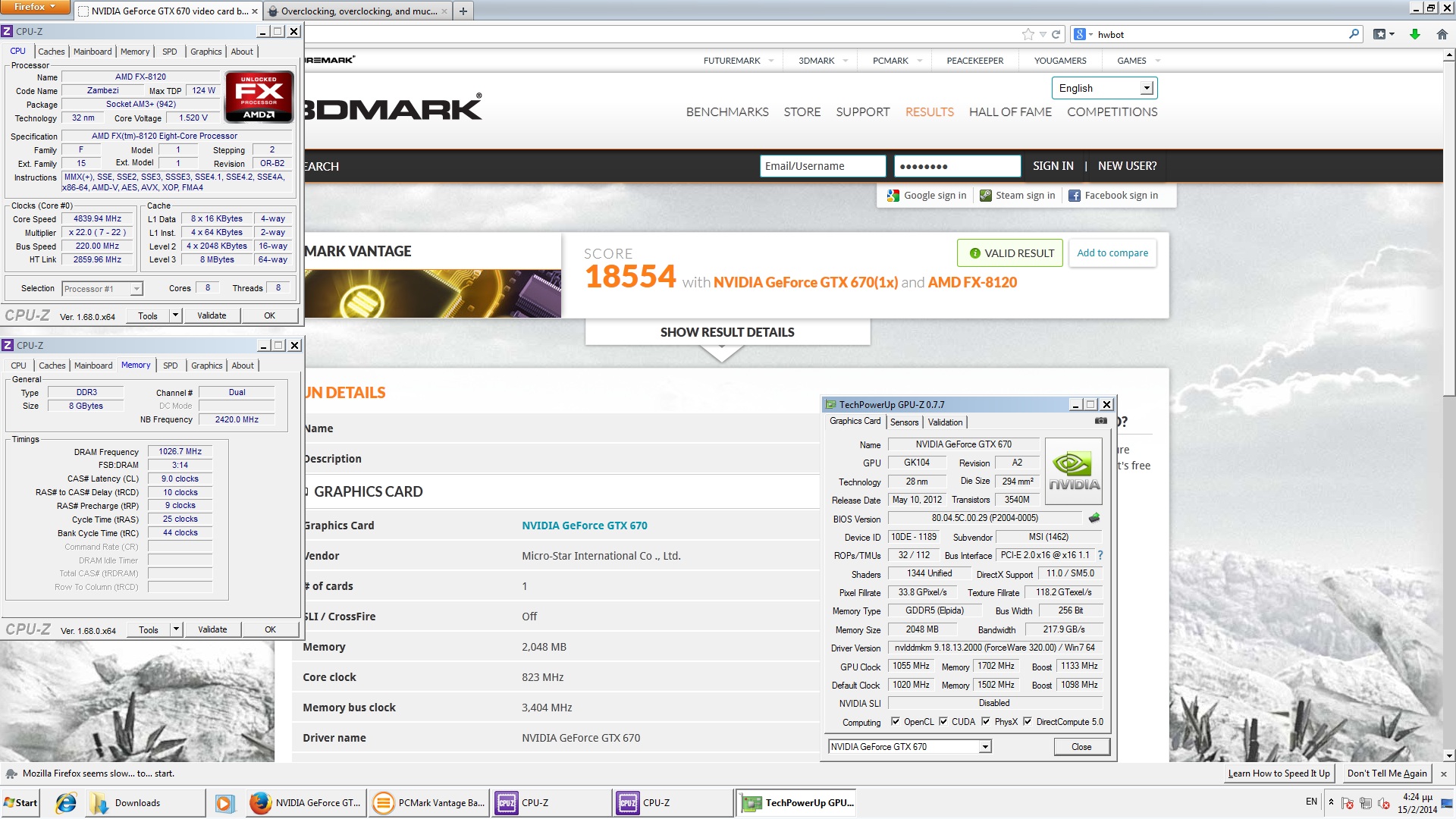
Task: Click the GPU-Z screenshot camera icon
Action: [1100, 421]
